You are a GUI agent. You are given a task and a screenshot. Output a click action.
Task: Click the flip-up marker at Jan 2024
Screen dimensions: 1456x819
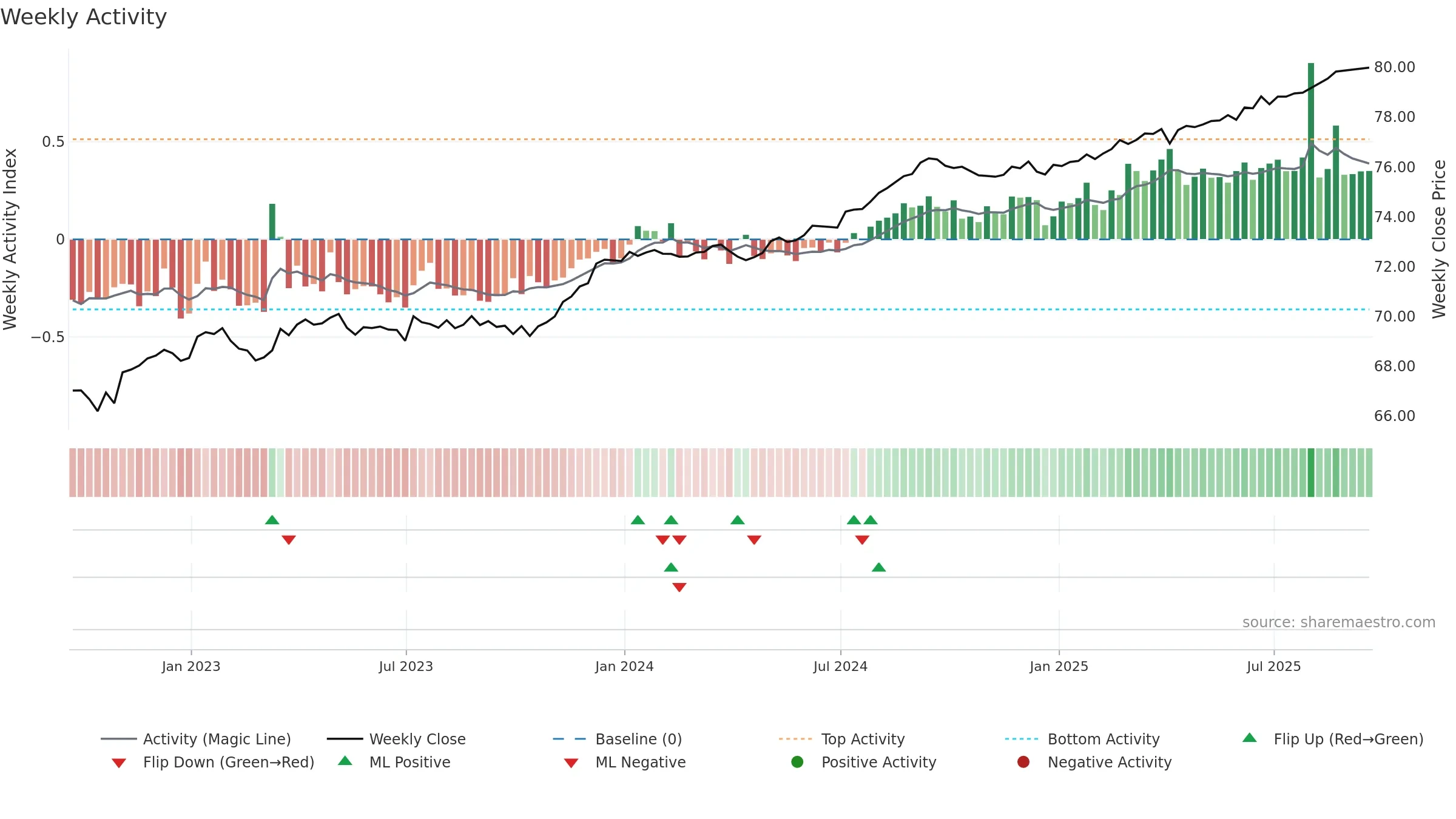click(x=638, y=520)
